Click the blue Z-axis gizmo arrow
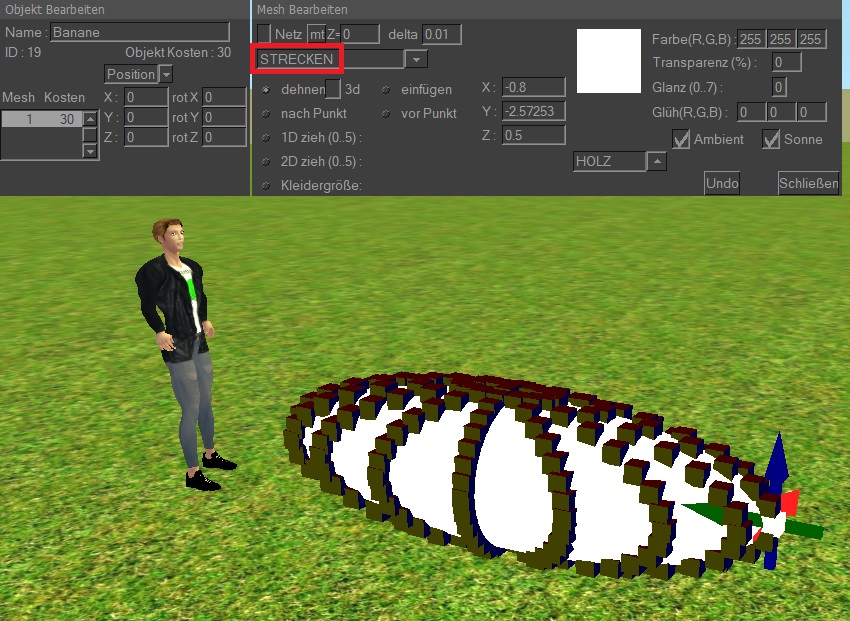The image size is (850, 621). pos(778,462)
